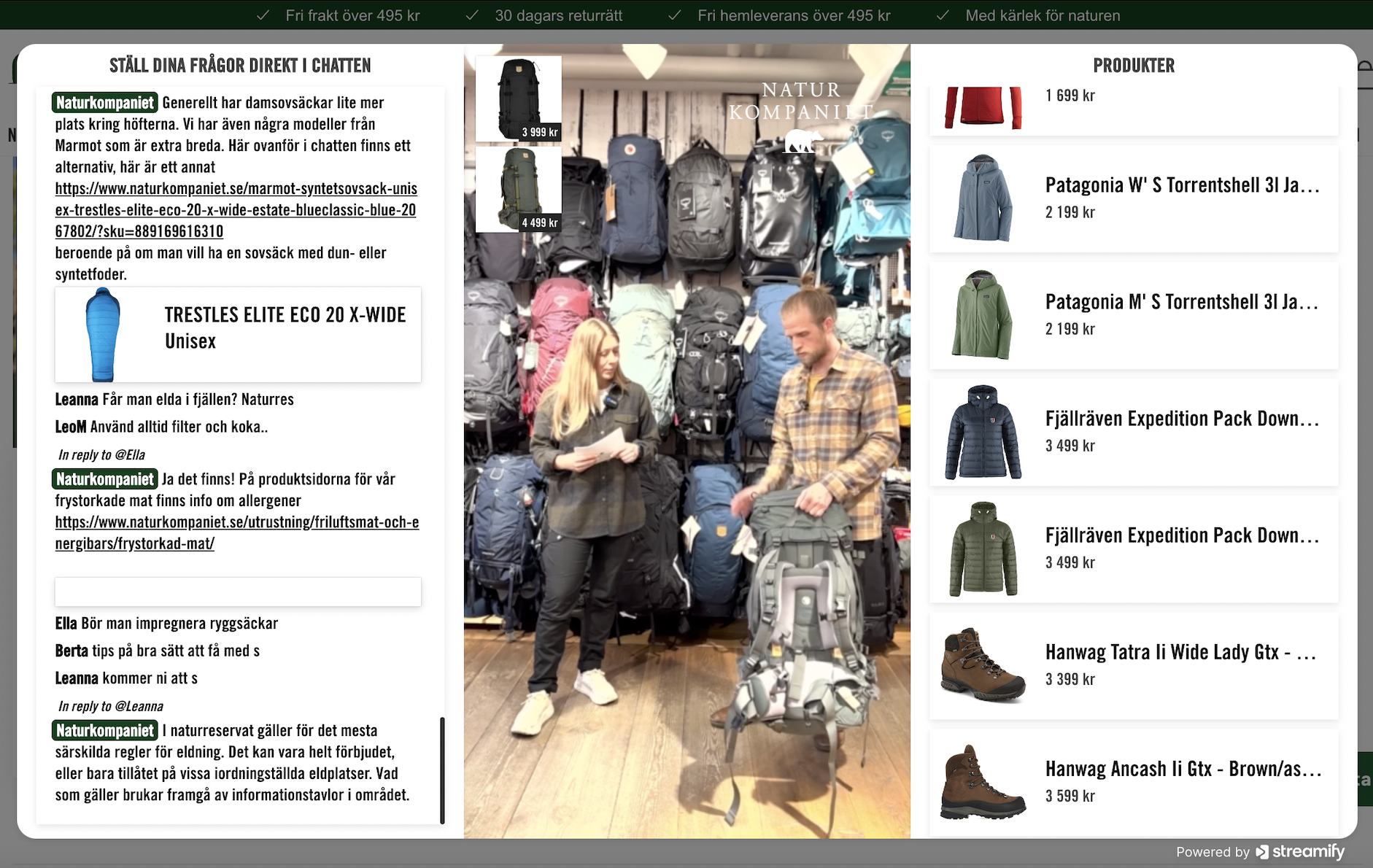Select the green backpack thumbnail priced 4 499 kr
The width and height of the screenshot is (1373, 868).
click(519, 189)
